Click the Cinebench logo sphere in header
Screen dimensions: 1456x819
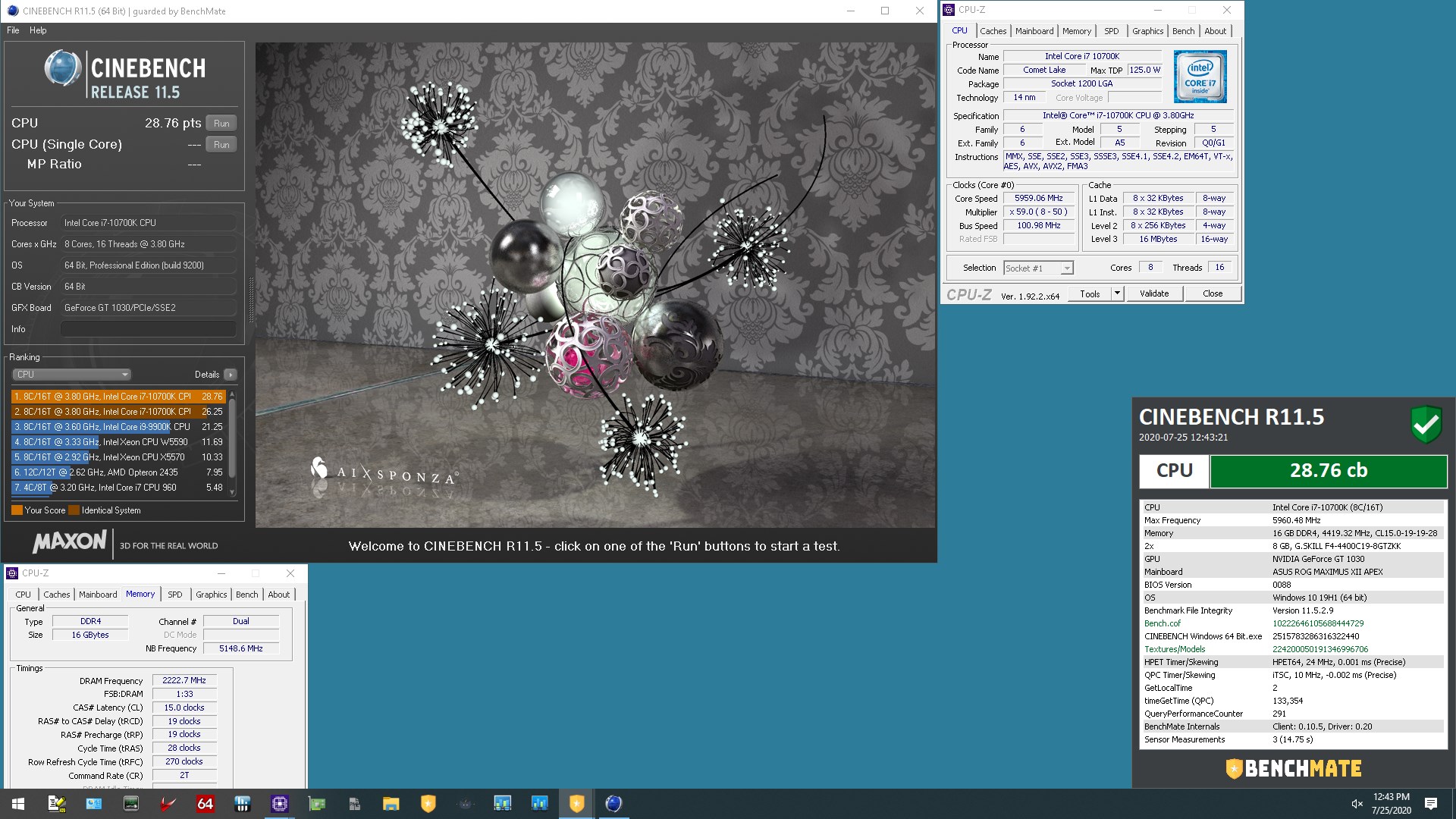[x=62, y=68]
